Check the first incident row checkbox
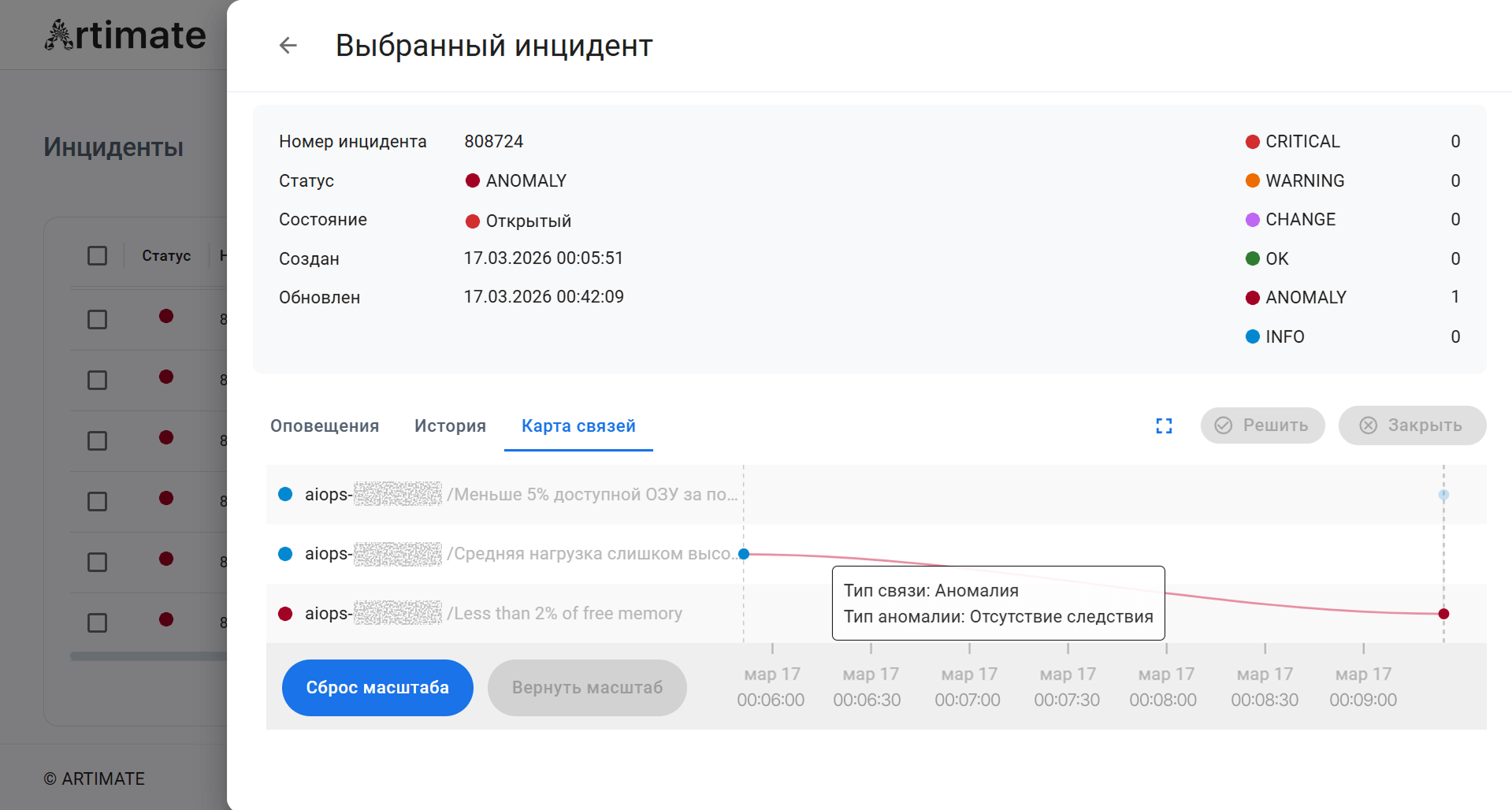 tap(97, 319)
